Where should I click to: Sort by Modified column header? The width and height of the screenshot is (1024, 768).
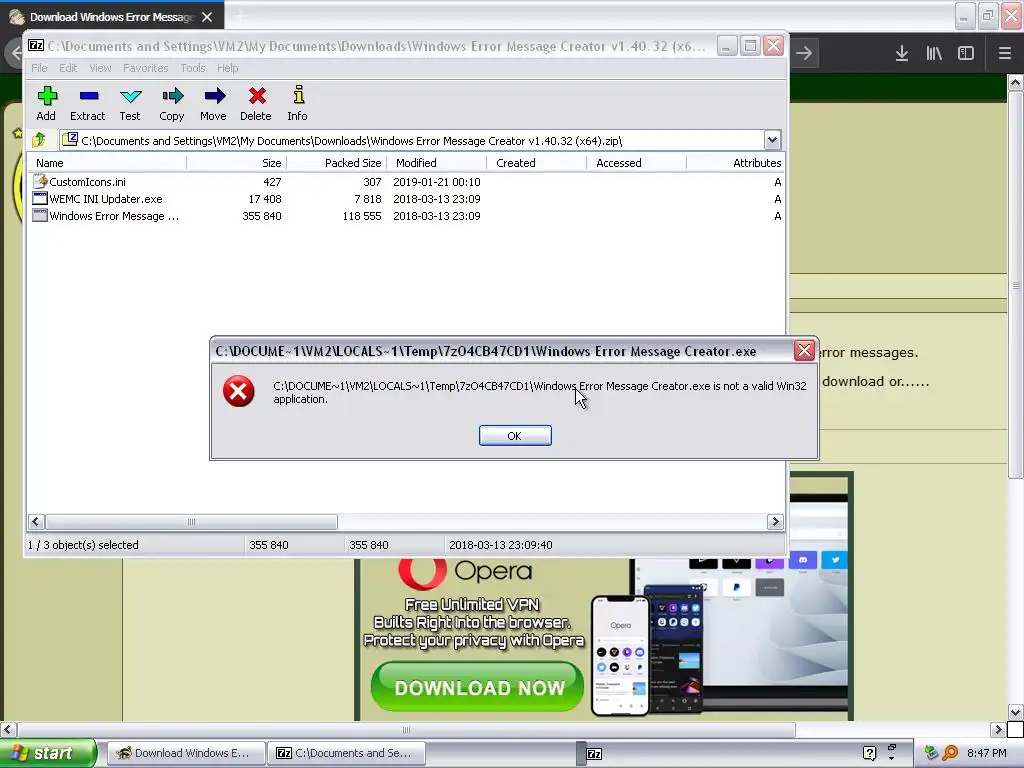point(436,163)
